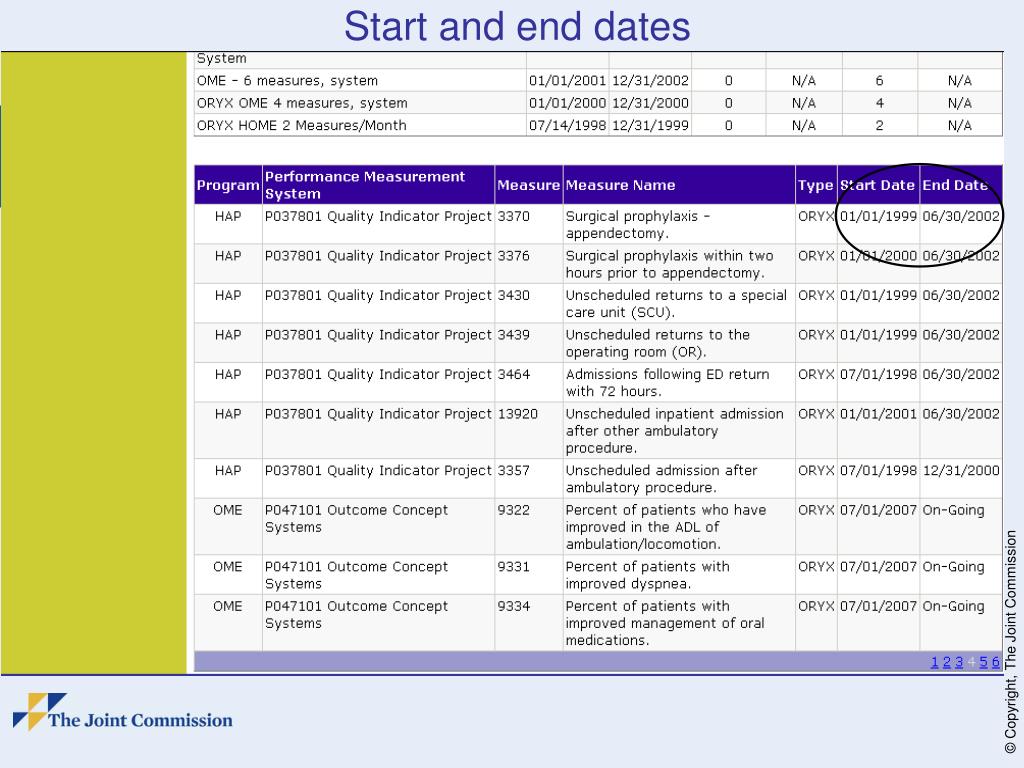Click 'Unscheduled returns to a special care unit'
This screenshot has height=768, width=1024.
click(x=676, y=304)
